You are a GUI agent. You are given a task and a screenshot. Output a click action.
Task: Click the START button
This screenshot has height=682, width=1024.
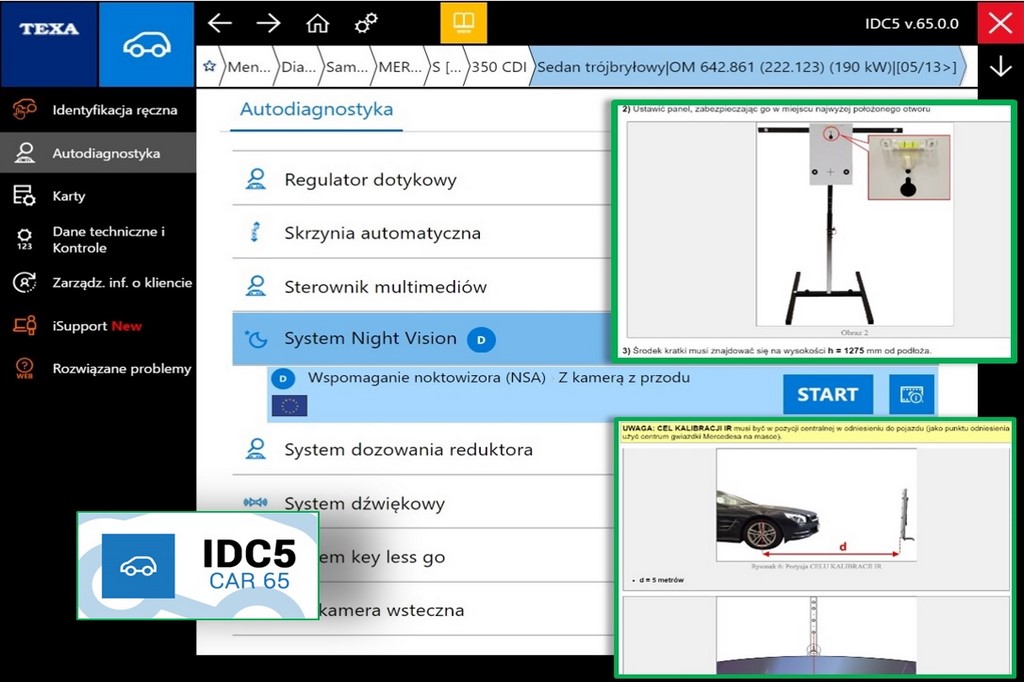[x=827, y=395]
